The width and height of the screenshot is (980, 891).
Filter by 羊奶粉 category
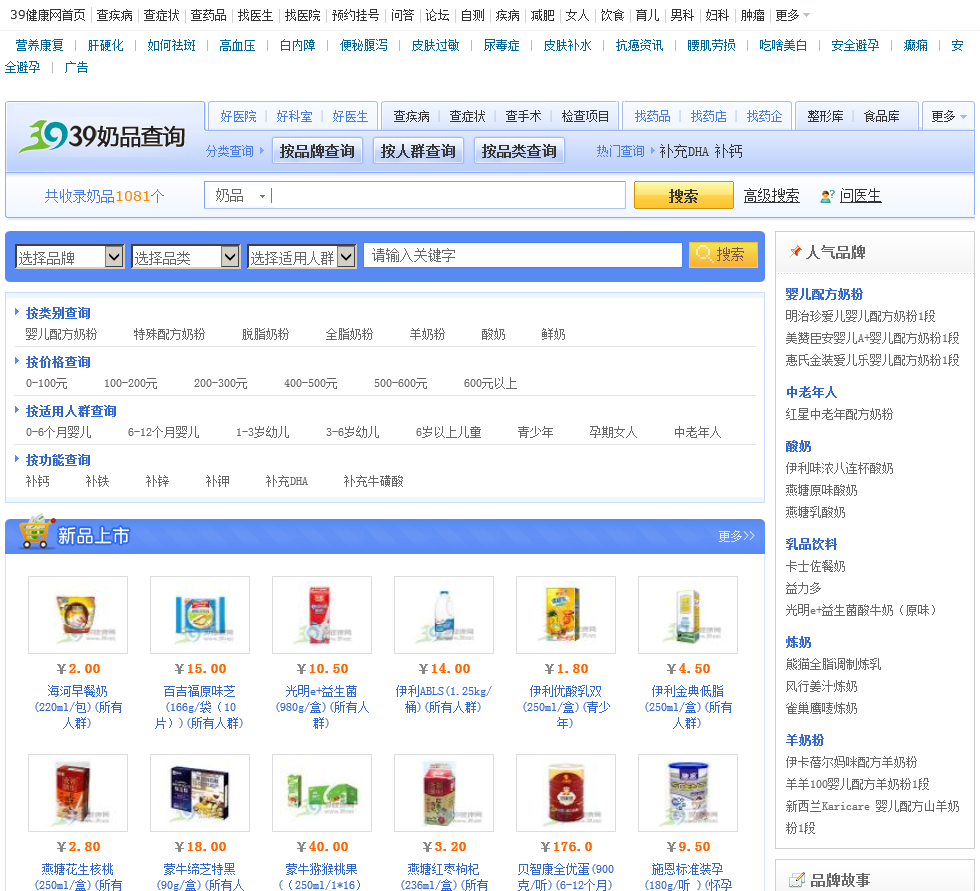pyautogui.click(x=427, y=334)
